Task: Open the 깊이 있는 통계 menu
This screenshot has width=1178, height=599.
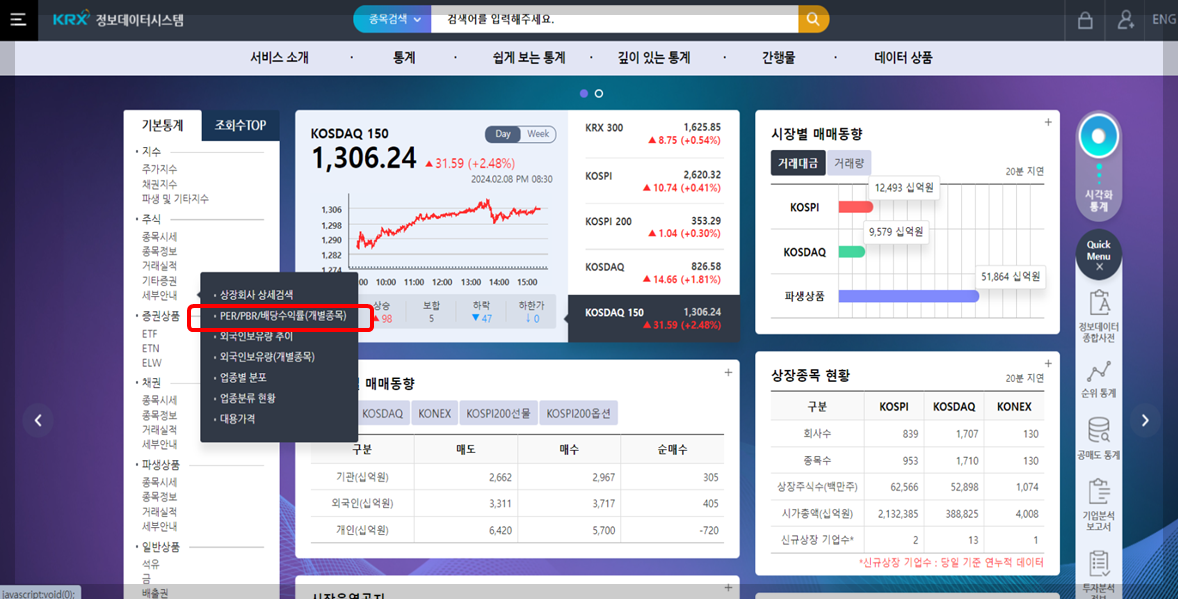Action: tap(654, 58)
